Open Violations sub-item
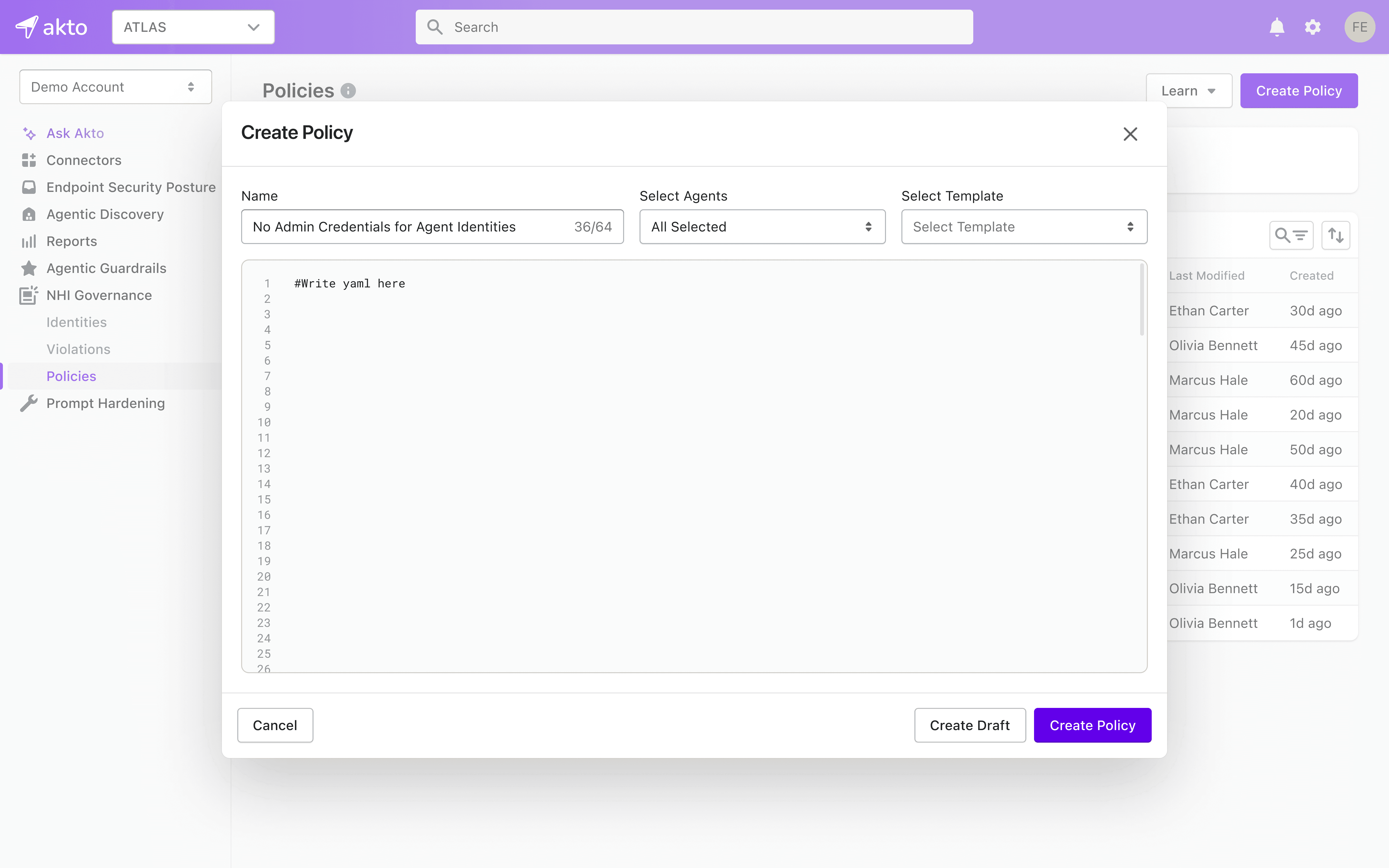This screenshot has height=868, width=1389. coord(78,349)
